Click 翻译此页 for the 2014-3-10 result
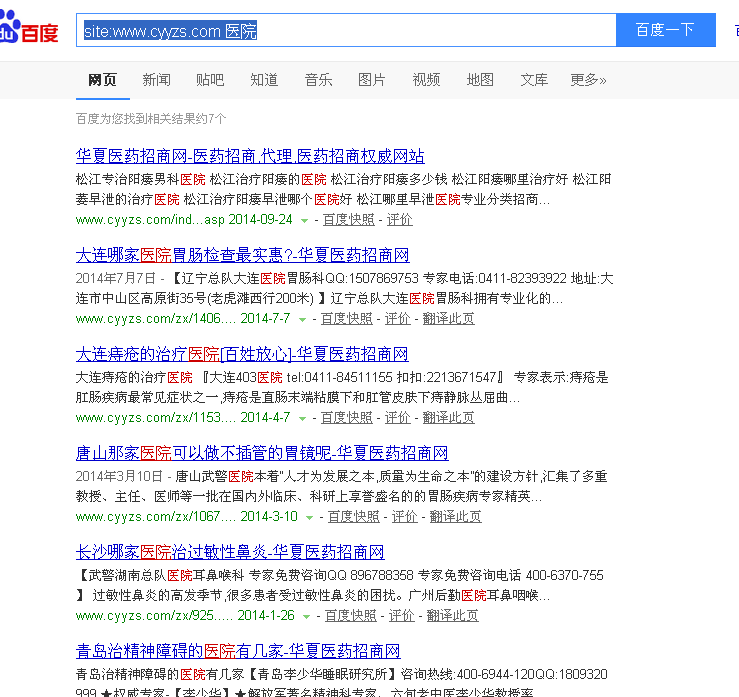The height and width of the screenshot is (697, 739). [x=456, y=517]
